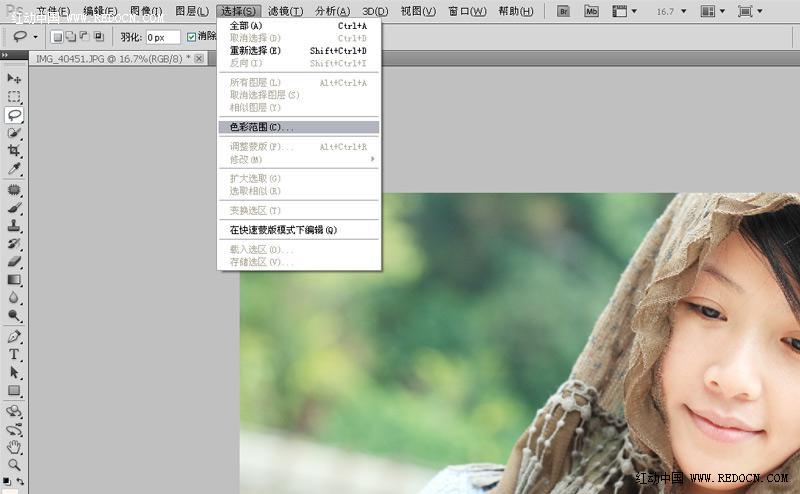Launch Mini Bridge from Mb icon

click(591, 11)
